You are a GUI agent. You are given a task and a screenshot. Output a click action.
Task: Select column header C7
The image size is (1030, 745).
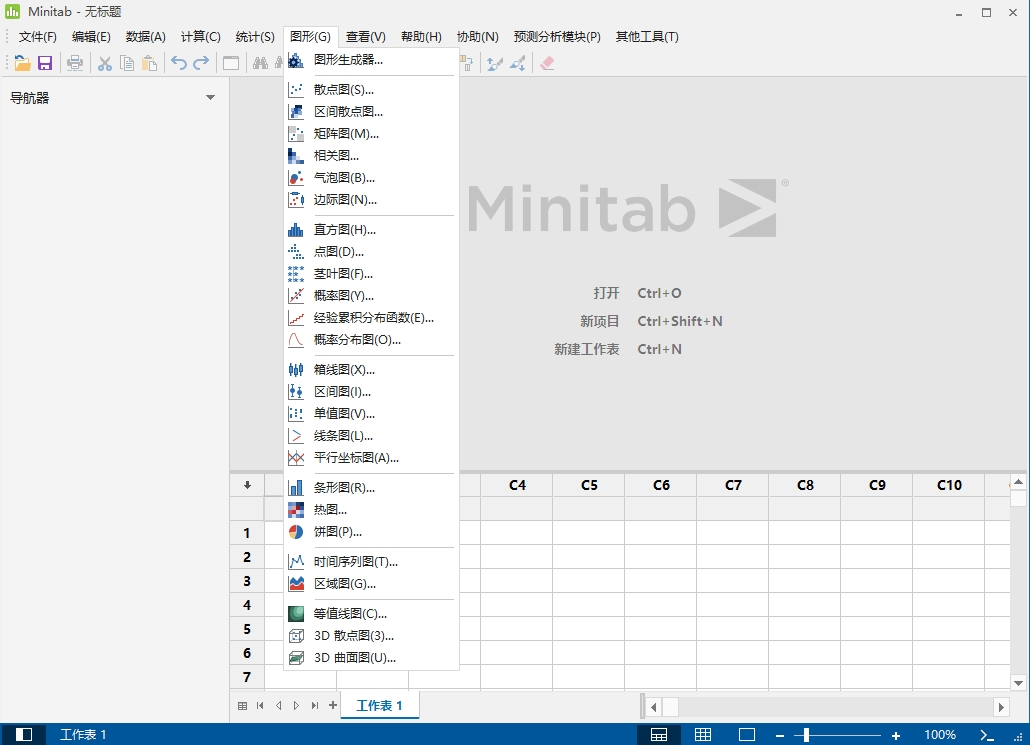733,485
